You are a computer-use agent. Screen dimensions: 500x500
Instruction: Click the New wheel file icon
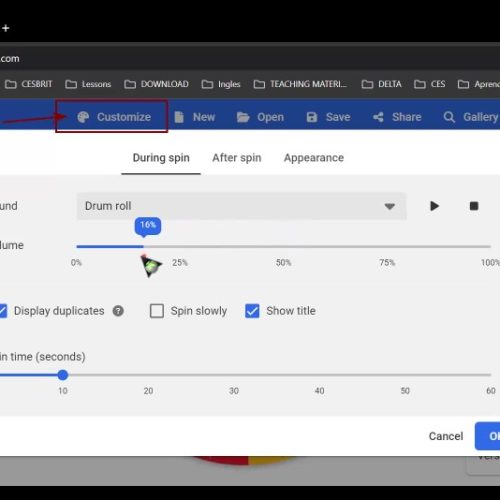[179, 117]
